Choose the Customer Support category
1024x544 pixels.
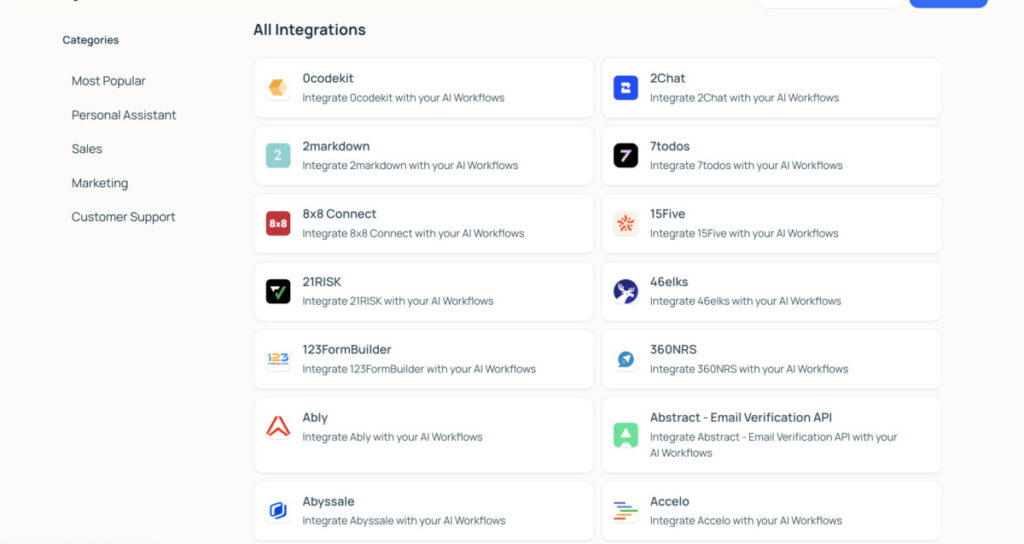pyautogui.click(x=123, y=217)
